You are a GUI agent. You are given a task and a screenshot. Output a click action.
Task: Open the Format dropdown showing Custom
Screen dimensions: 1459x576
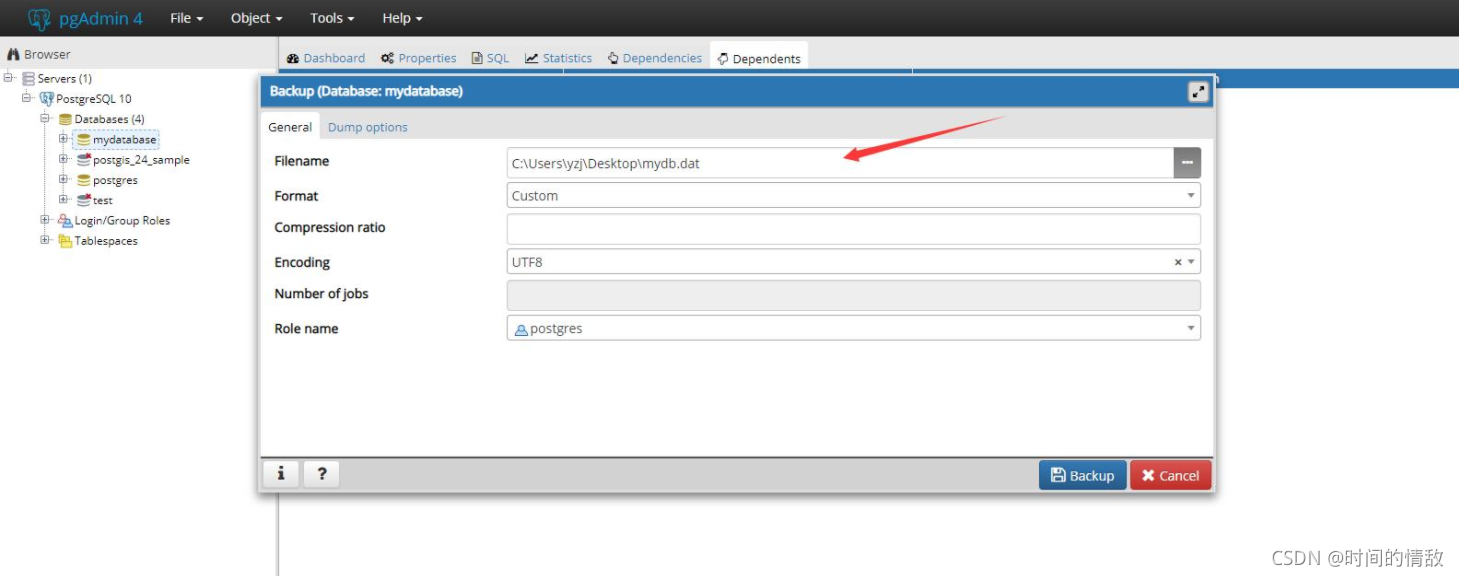[x=853, y=195]
